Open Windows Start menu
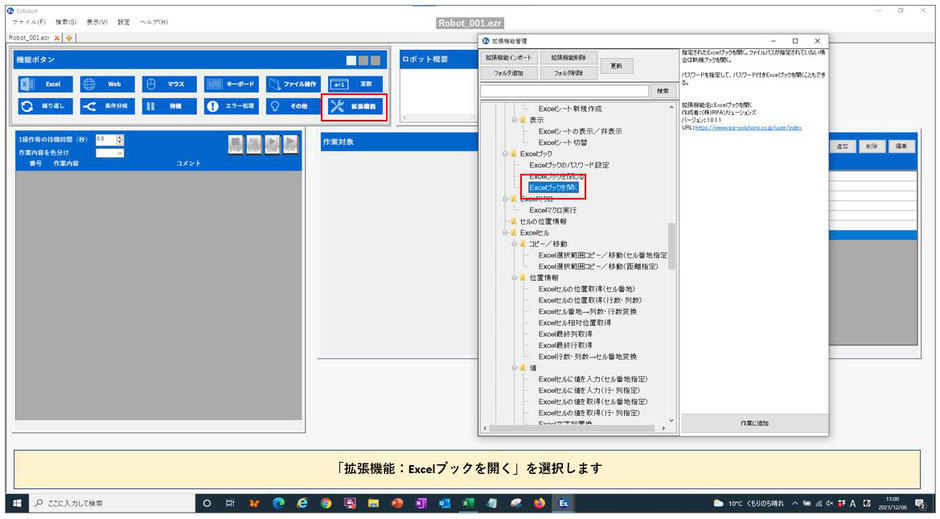The width and height of the screenshot is (940, 519). [x=17, y=503]
